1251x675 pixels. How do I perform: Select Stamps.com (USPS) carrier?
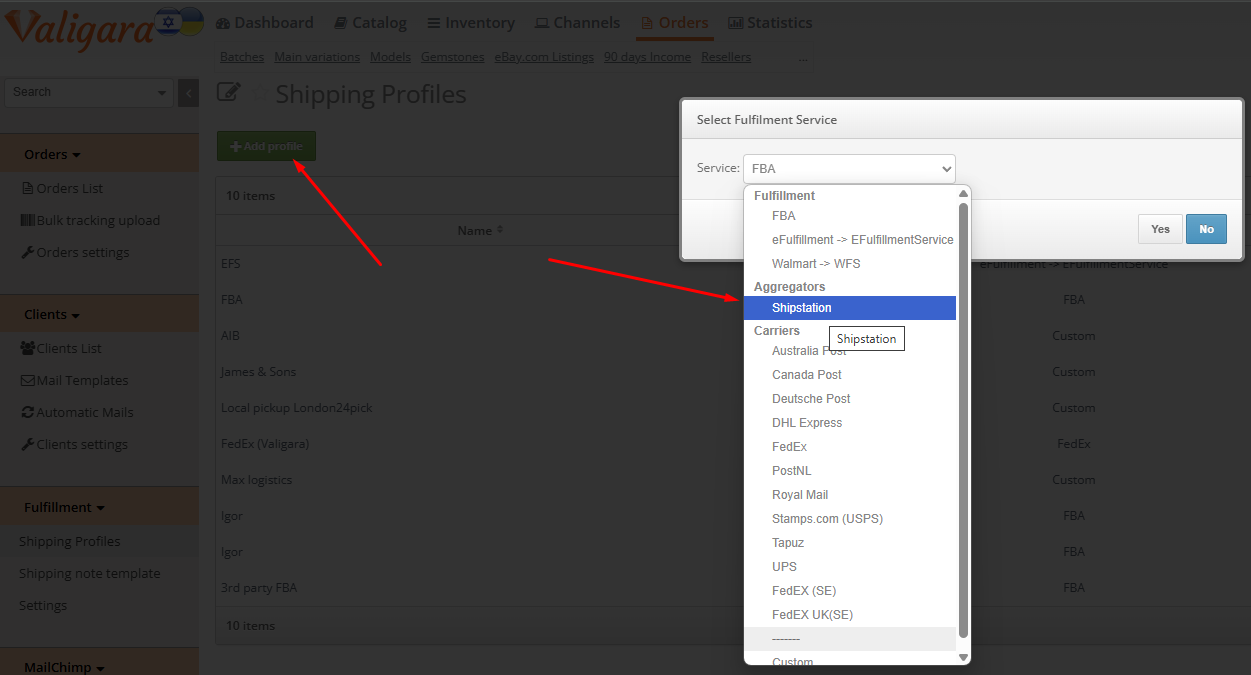tap(850, 519)
